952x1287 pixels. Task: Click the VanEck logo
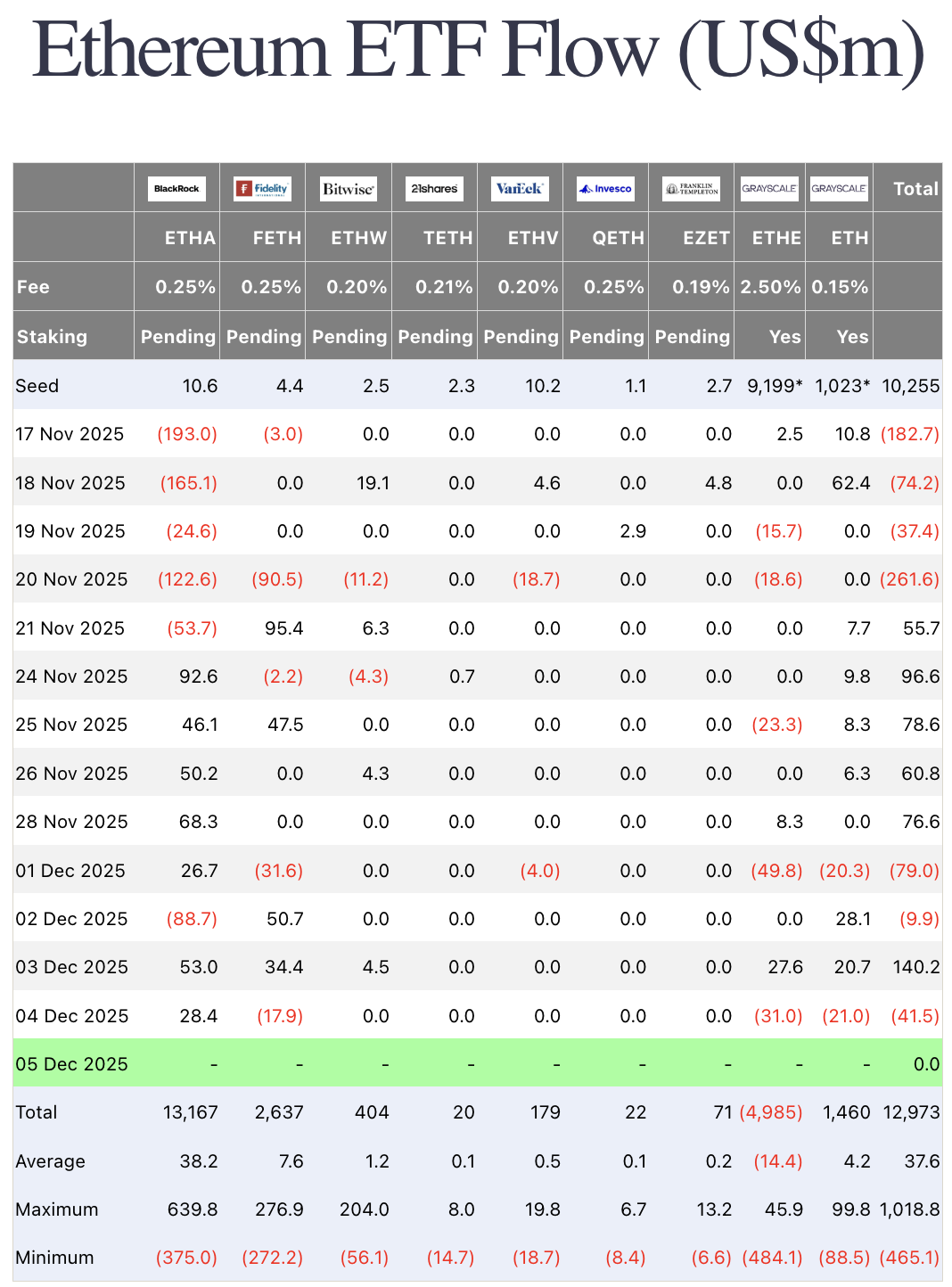point(520,189)
